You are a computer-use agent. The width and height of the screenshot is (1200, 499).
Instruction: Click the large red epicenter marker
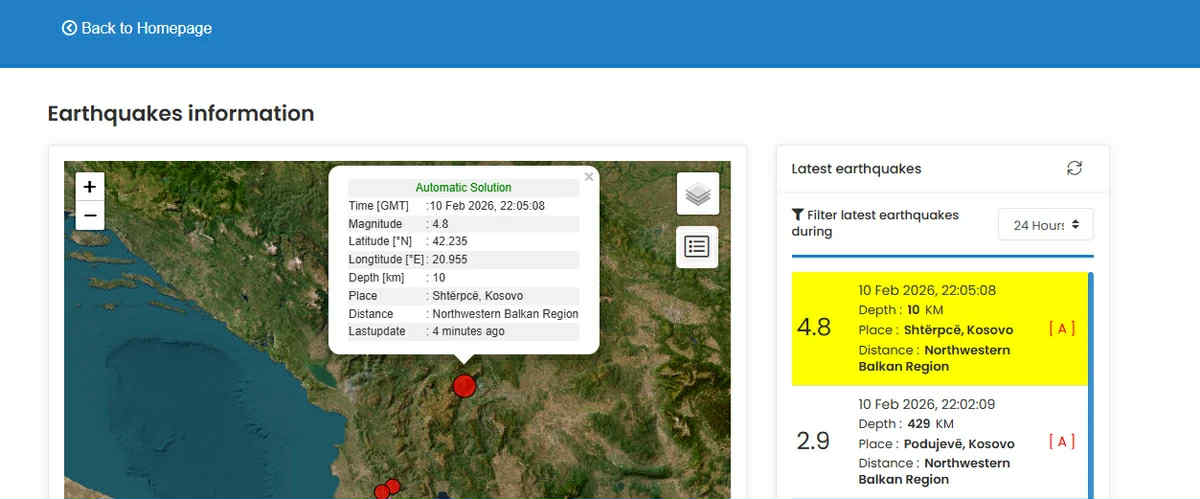(463, 385)
